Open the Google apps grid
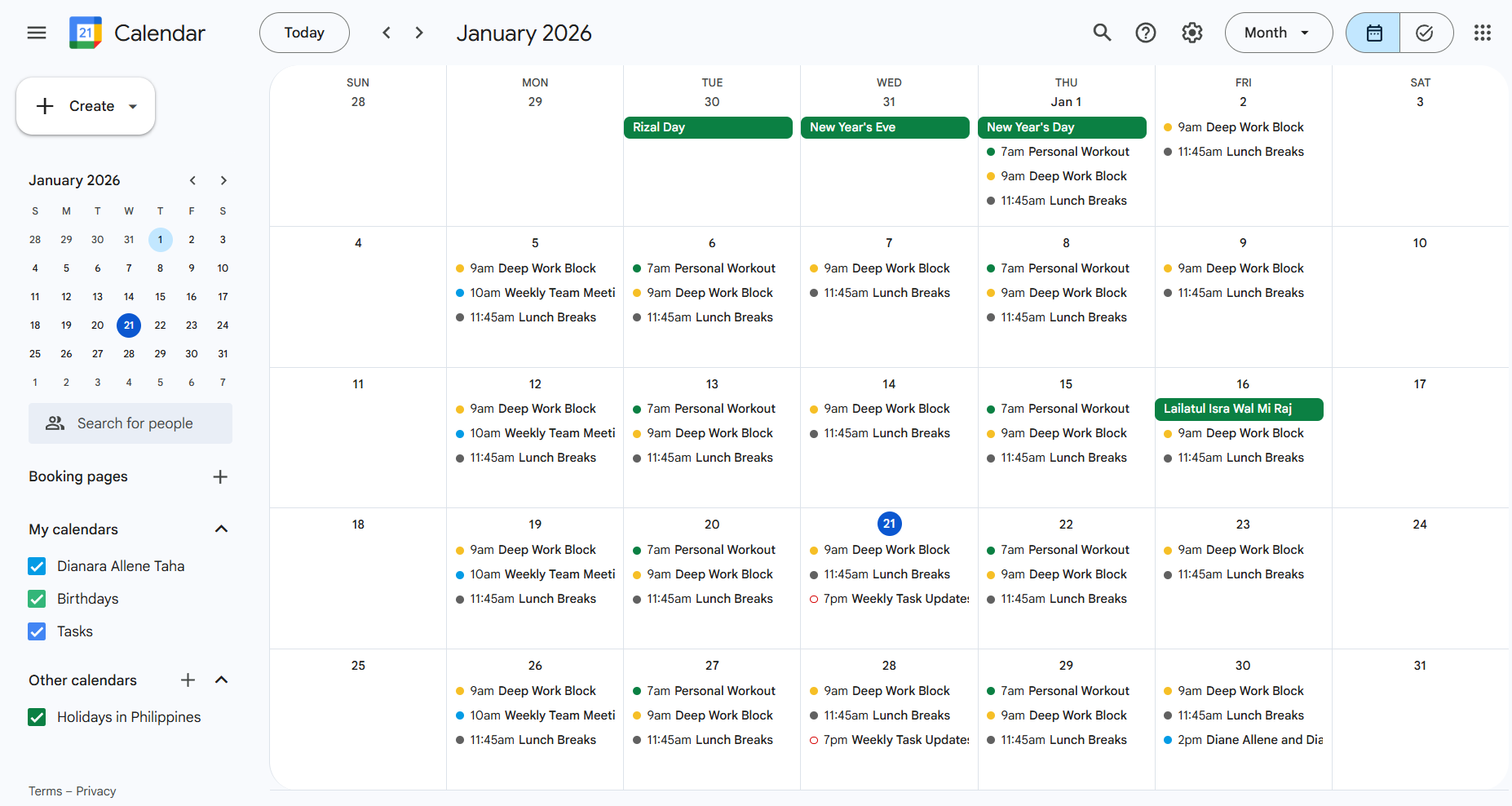The width and height of the screenshot is (1512, 806). (1483, 33)
